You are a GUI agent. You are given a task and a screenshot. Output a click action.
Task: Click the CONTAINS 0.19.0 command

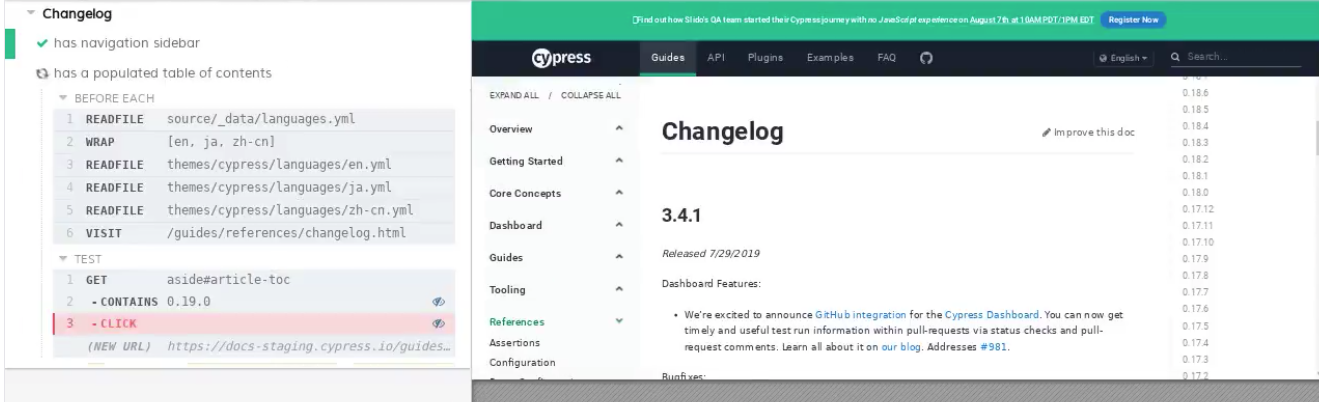click(x=254, y=302)
